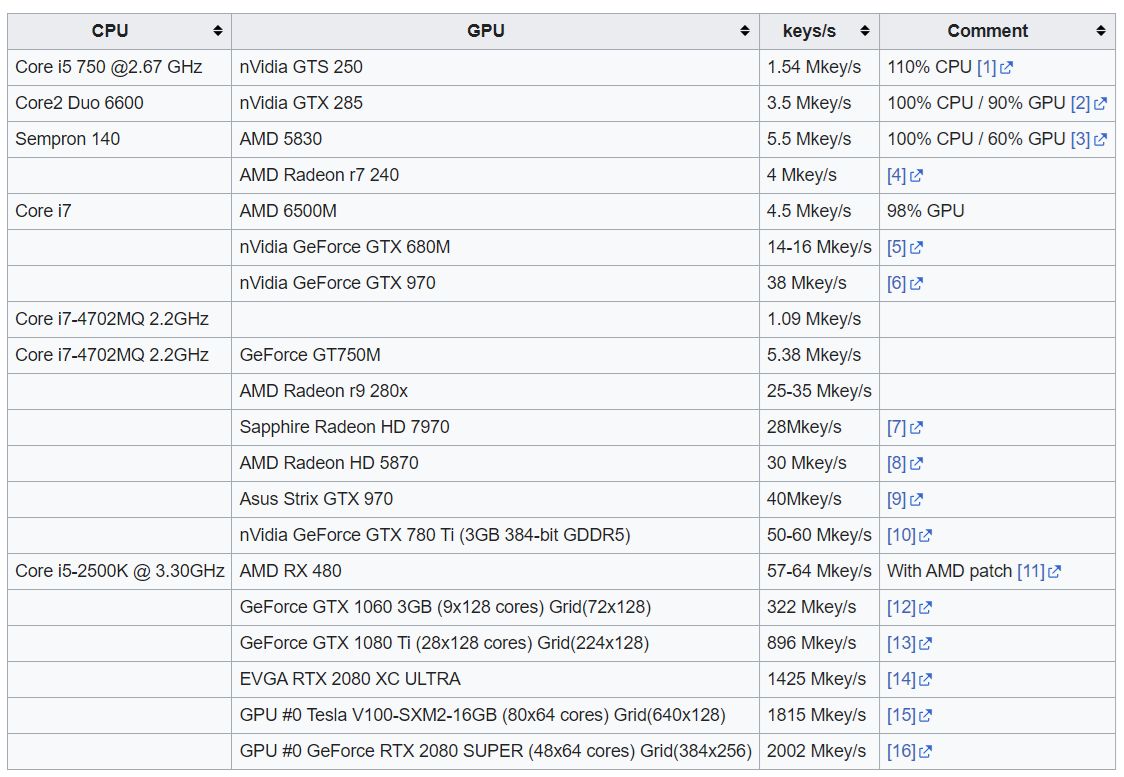This screenshot has width=1124, height=777.
Task: Sort the table by the Comment column
Action: click(x=997, y=31)
